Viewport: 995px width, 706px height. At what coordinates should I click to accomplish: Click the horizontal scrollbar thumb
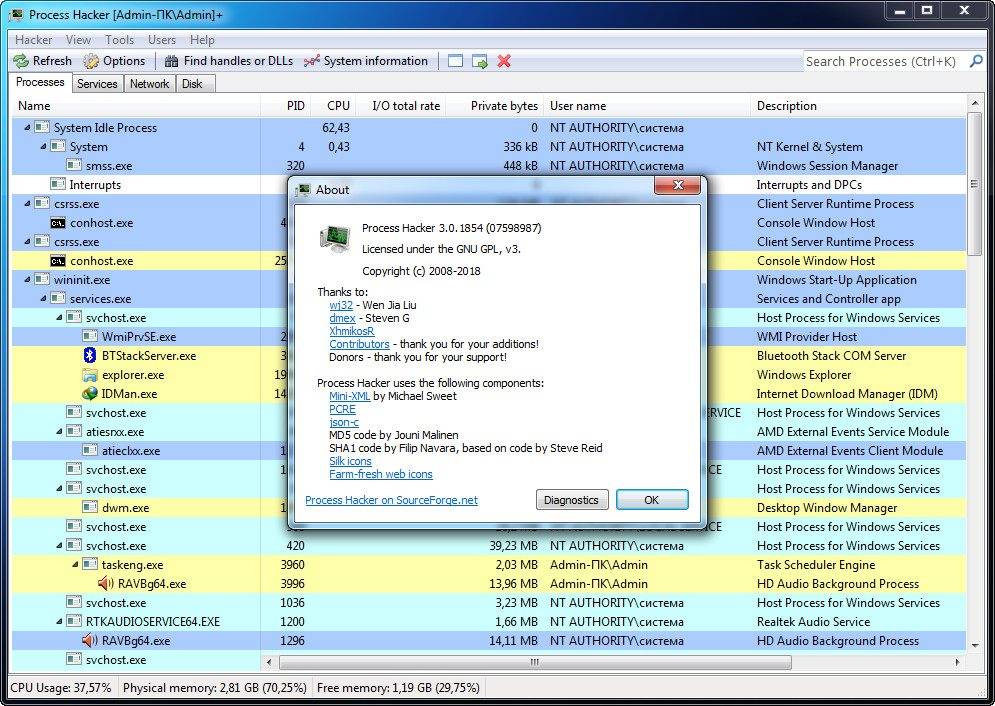point(535,662)
